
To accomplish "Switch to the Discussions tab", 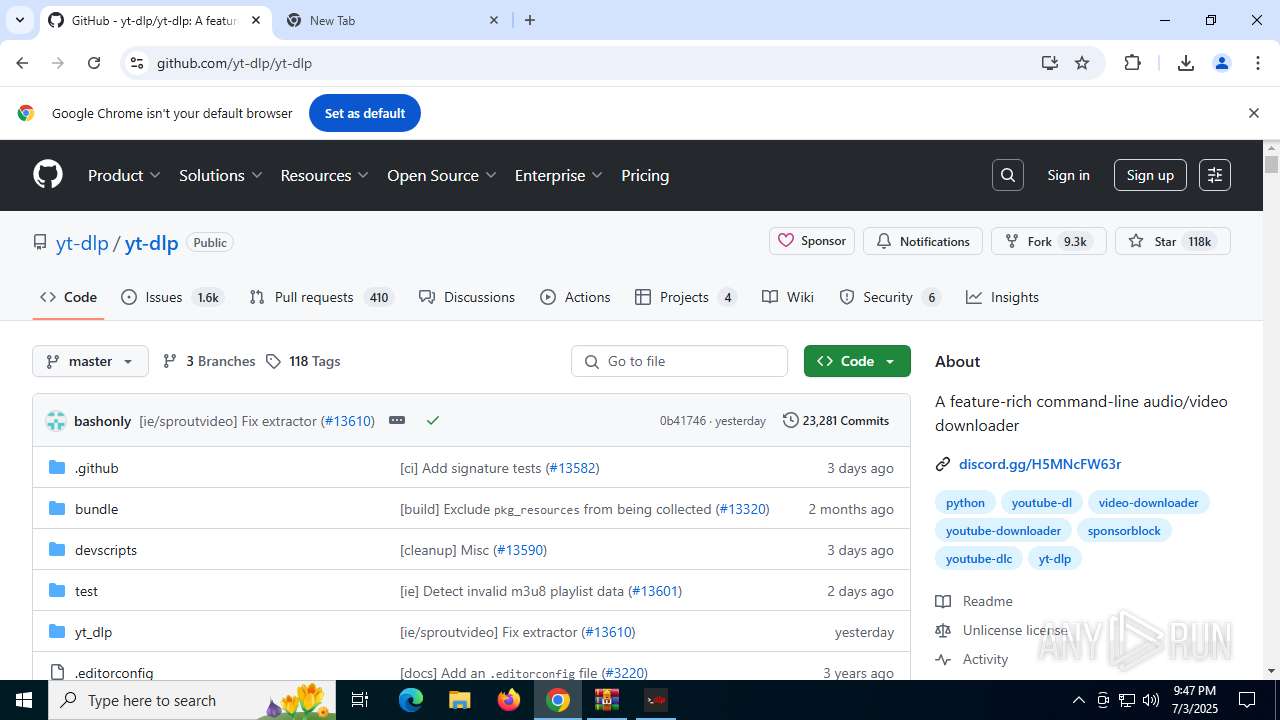I will (x=467, y=297).
